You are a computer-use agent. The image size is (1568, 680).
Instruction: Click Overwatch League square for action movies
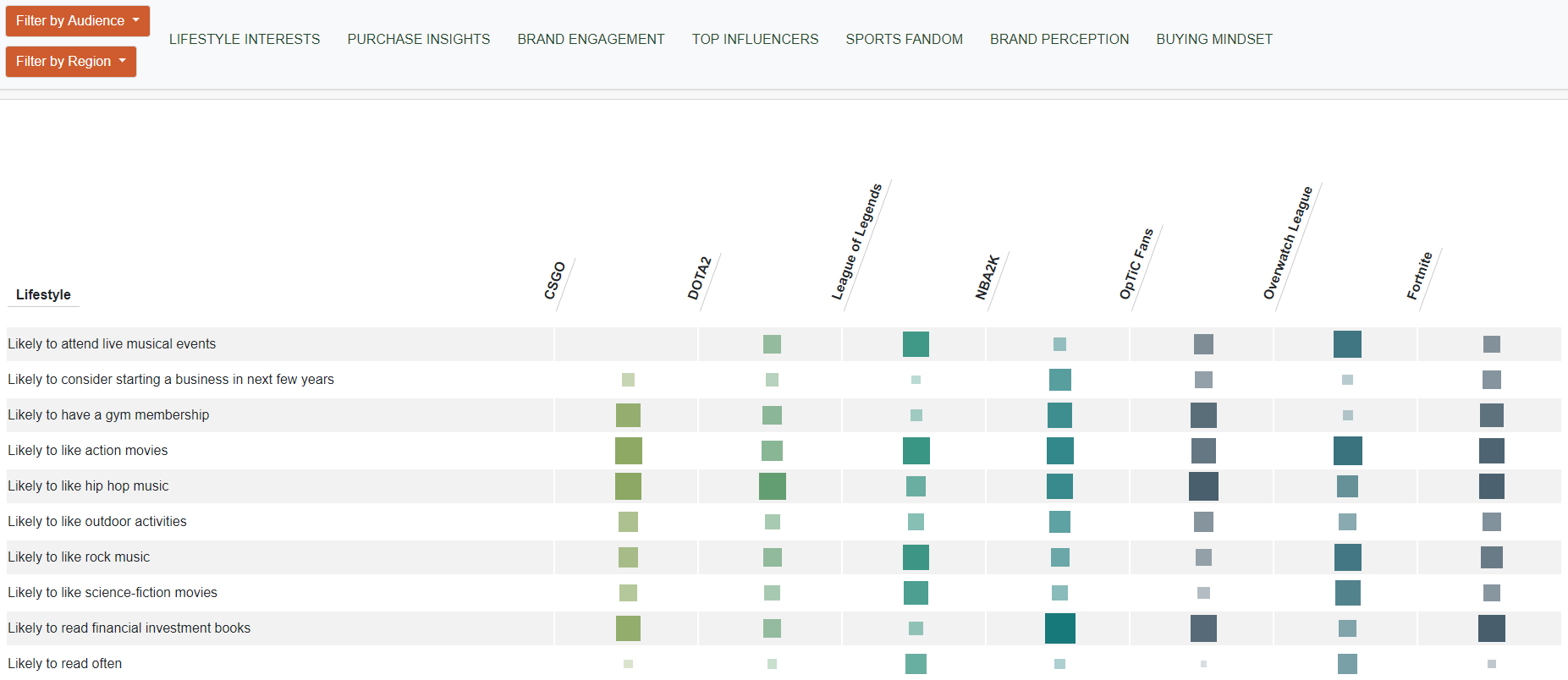(x=1347, y=451)
